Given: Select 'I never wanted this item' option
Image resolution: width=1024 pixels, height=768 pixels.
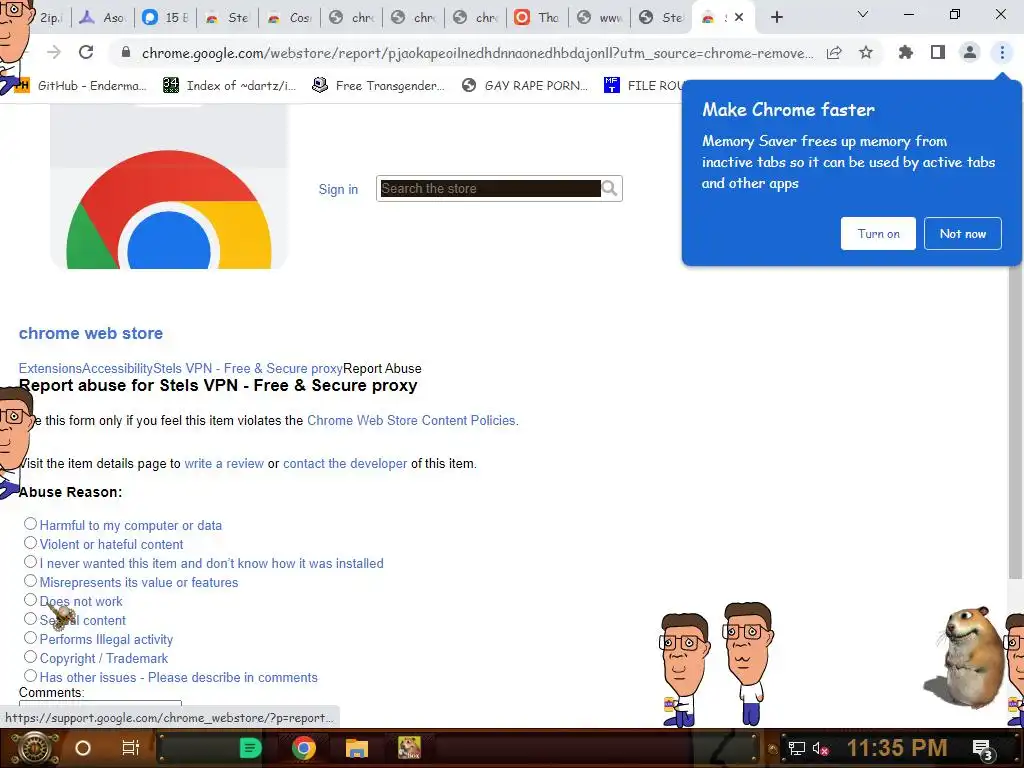Looking at the screenshot, I should point(30,562).
